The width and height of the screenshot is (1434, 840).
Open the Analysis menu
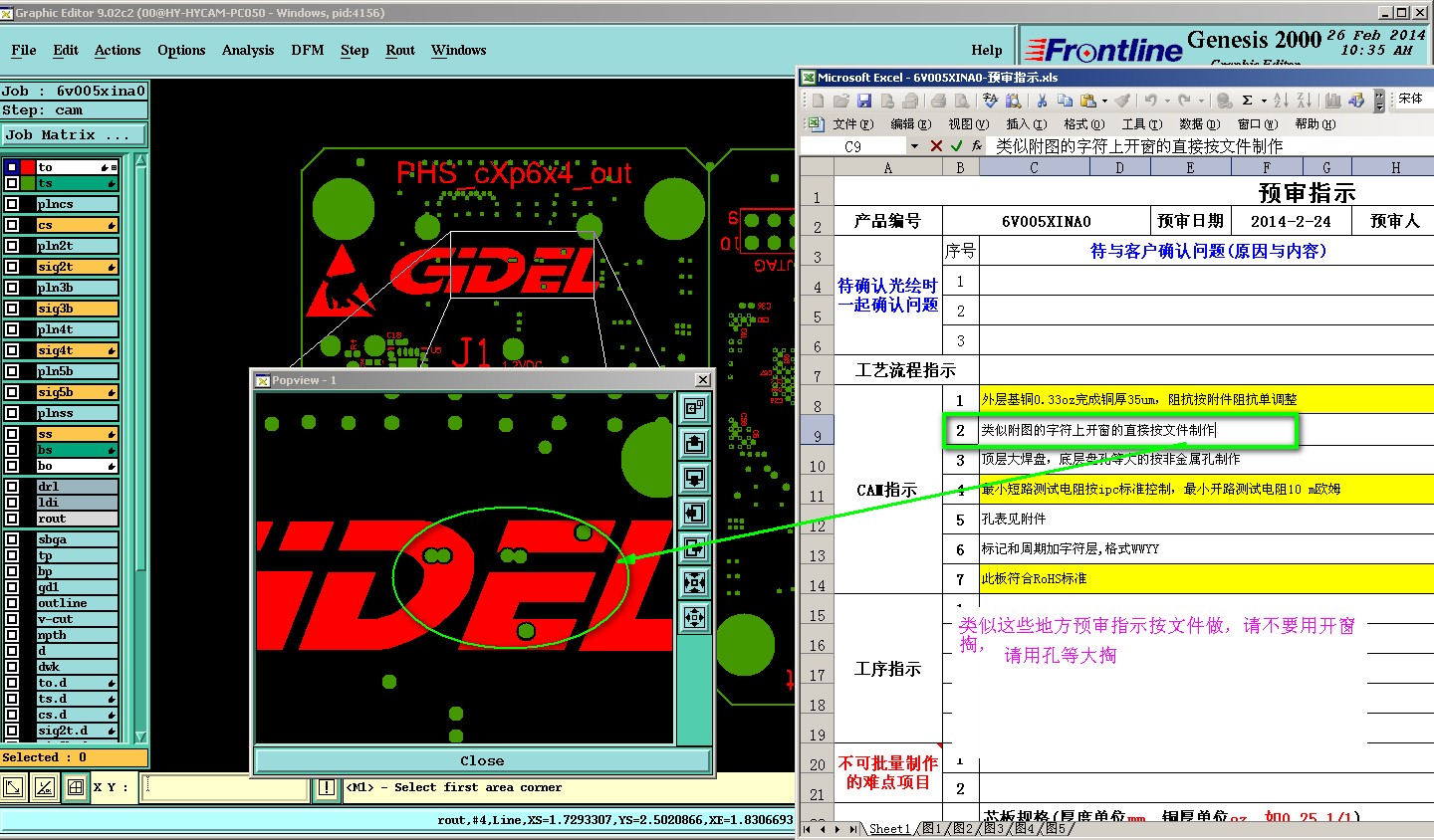(x=248, y=50)
